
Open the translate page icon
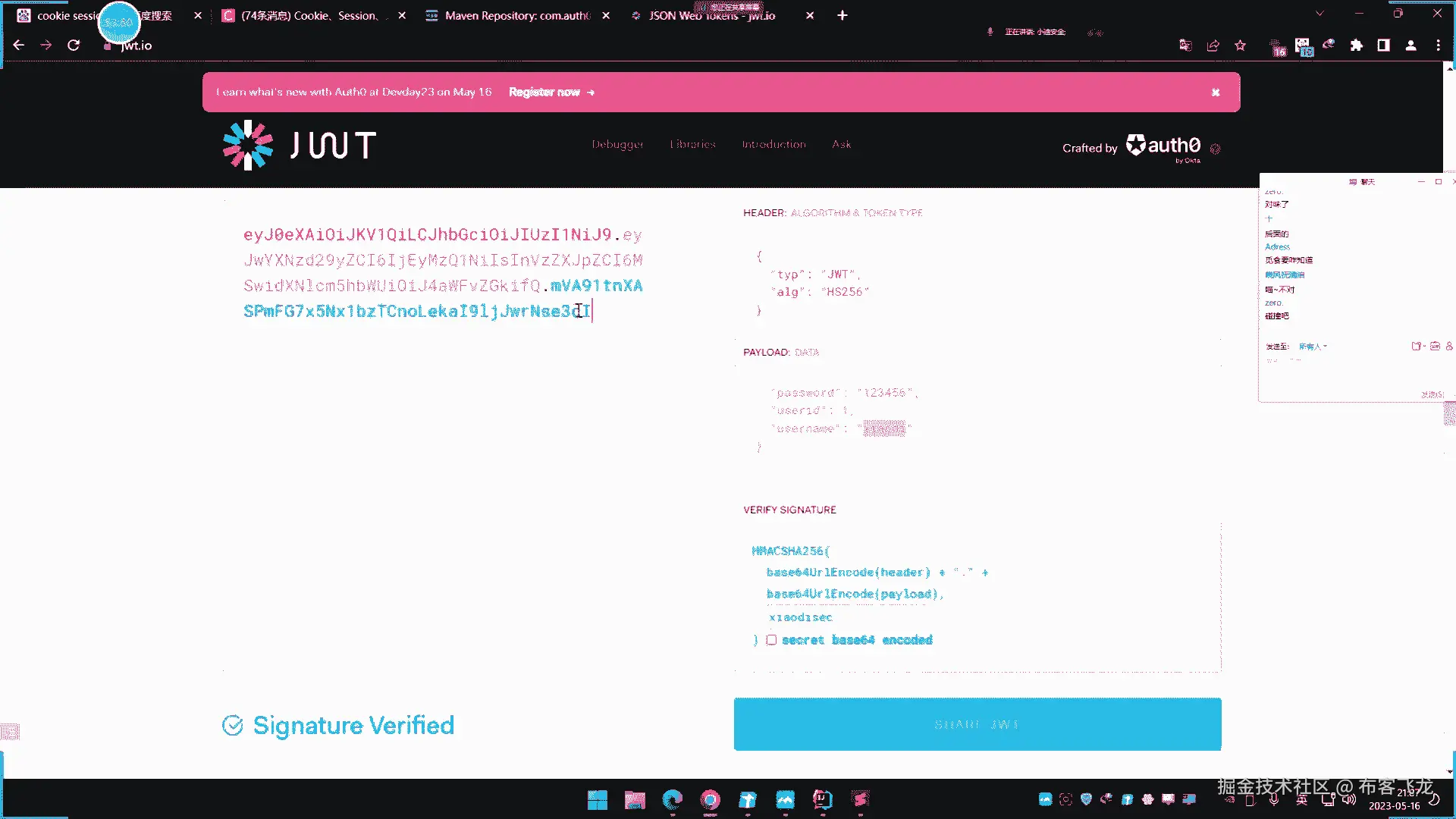(1185, 45)
